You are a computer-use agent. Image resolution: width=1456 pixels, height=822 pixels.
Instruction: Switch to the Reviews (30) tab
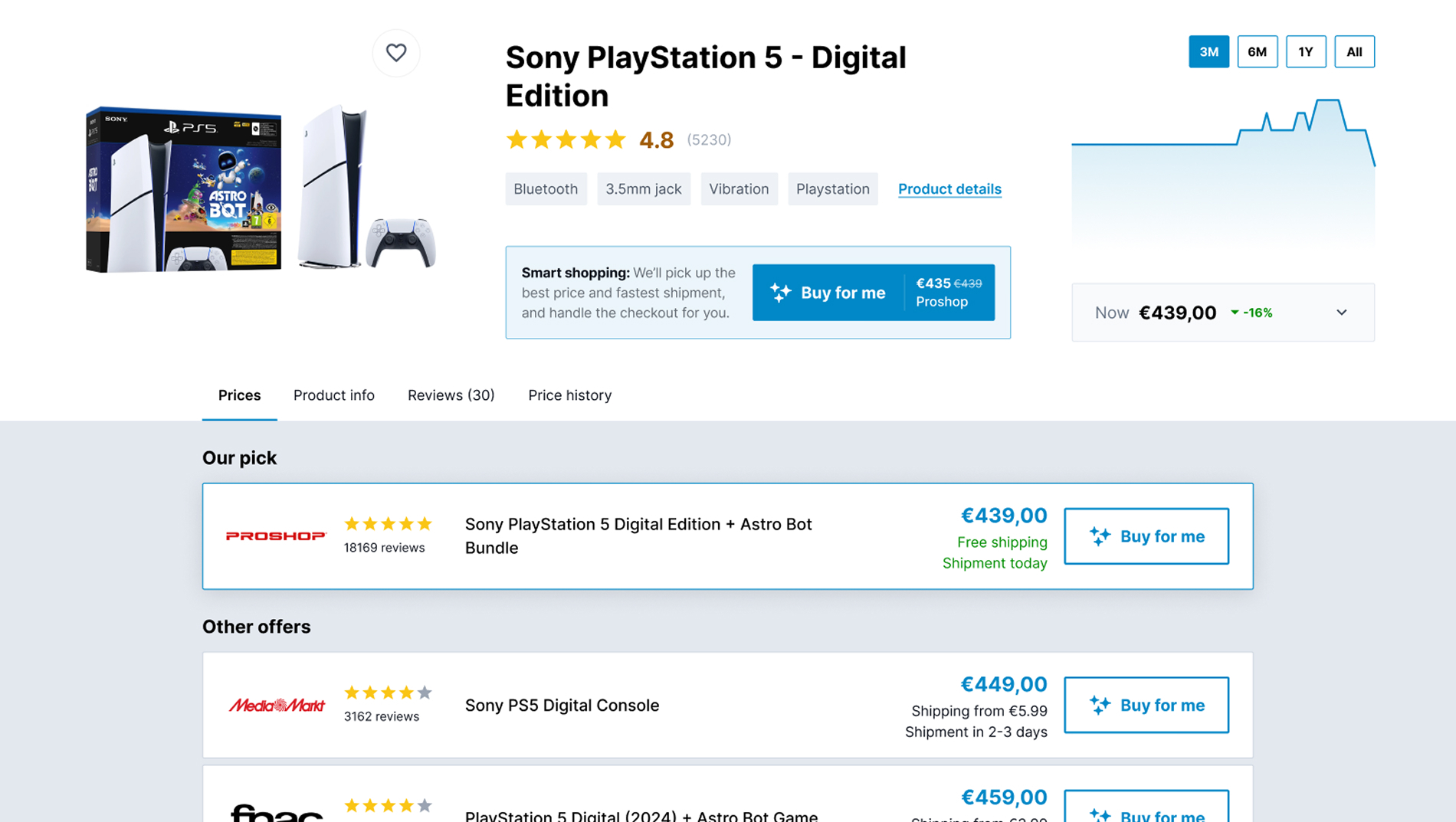tap(451, 395)
